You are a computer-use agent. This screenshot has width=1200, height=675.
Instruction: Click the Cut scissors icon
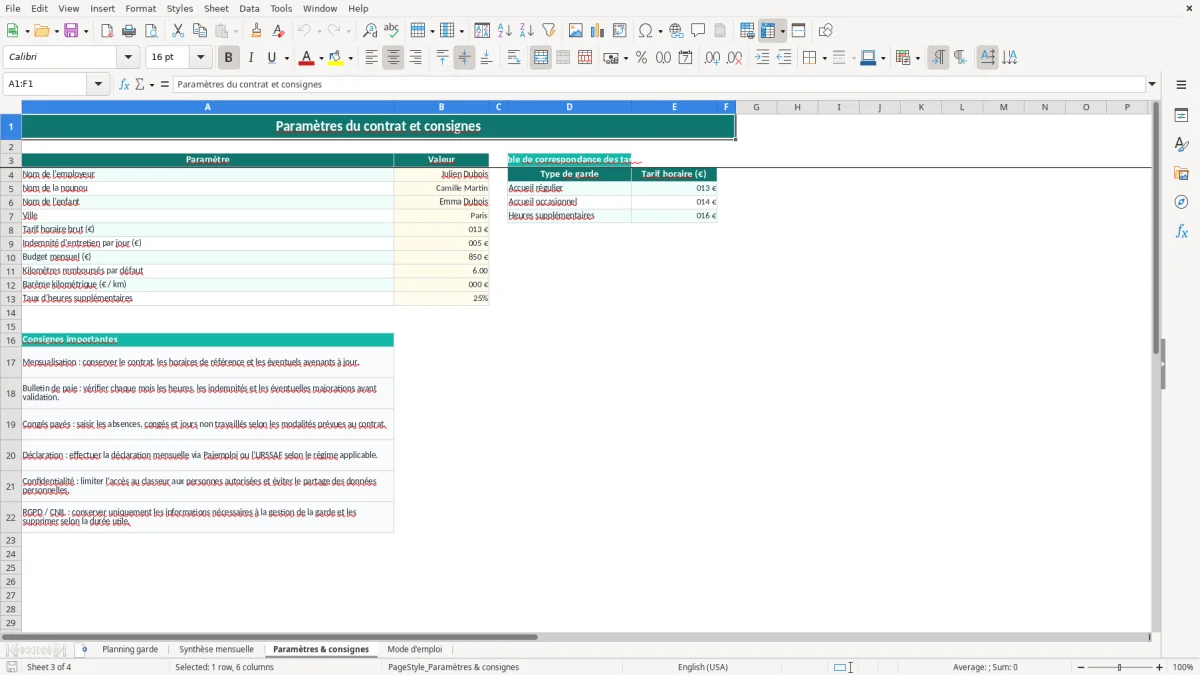coord(178,31)
